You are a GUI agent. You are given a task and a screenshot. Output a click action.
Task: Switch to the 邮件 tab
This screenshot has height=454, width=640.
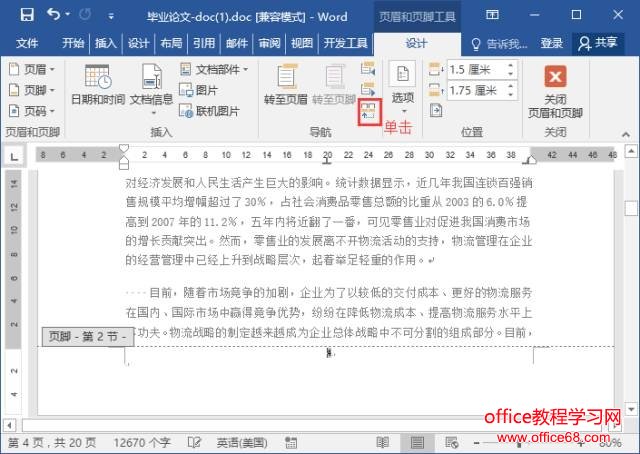pos(237,43)
